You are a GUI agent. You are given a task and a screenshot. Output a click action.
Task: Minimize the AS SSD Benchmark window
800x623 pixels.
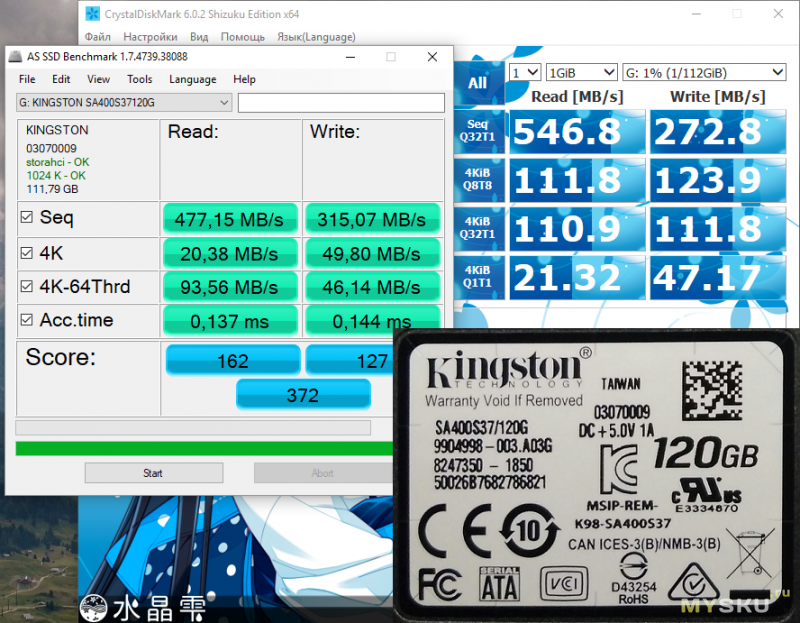pos(351,57)
